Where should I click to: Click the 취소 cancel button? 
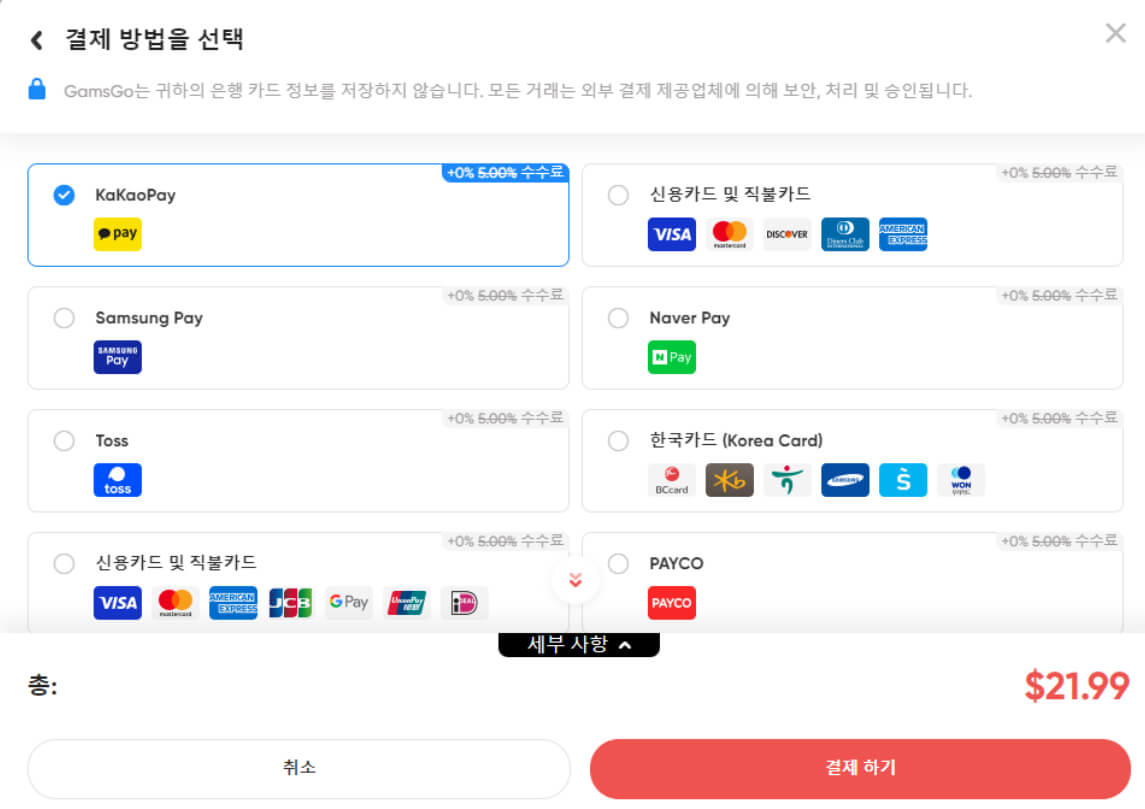point(299,768)
